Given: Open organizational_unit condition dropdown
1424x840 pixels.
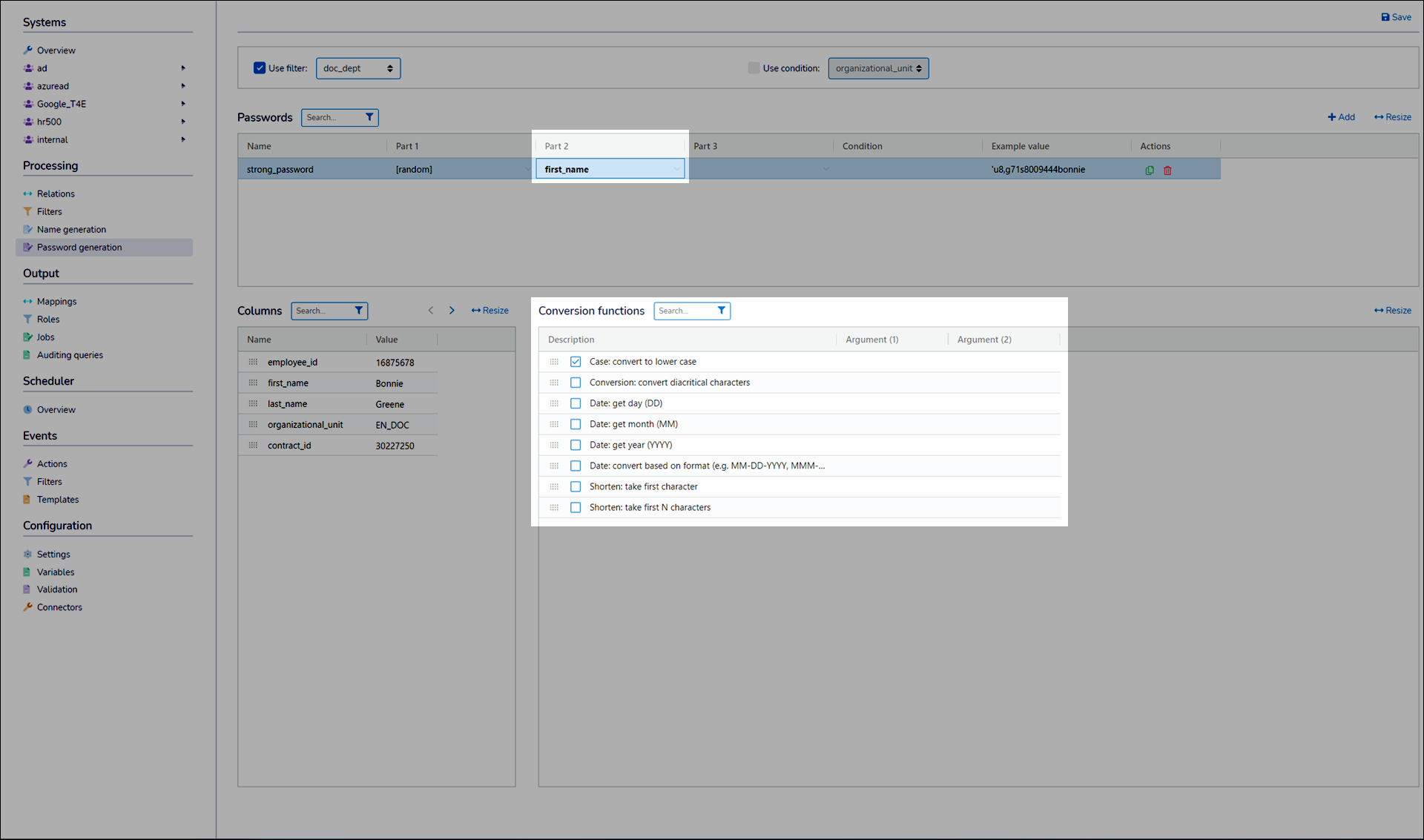Looking at the screenshot, I should pos(878,68).
